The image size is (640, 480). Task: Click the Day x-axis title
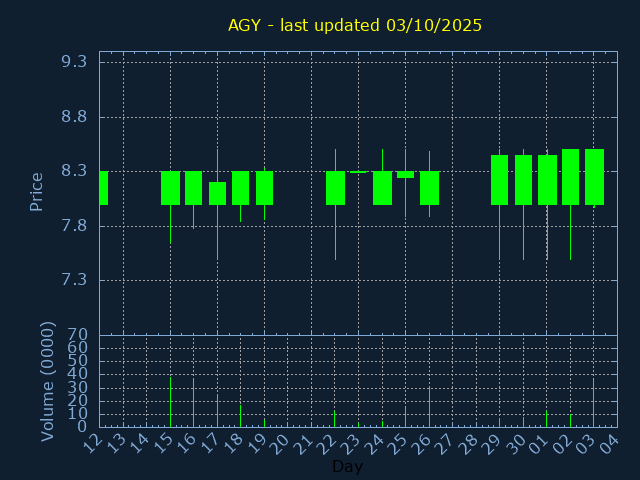coord(347,466)
